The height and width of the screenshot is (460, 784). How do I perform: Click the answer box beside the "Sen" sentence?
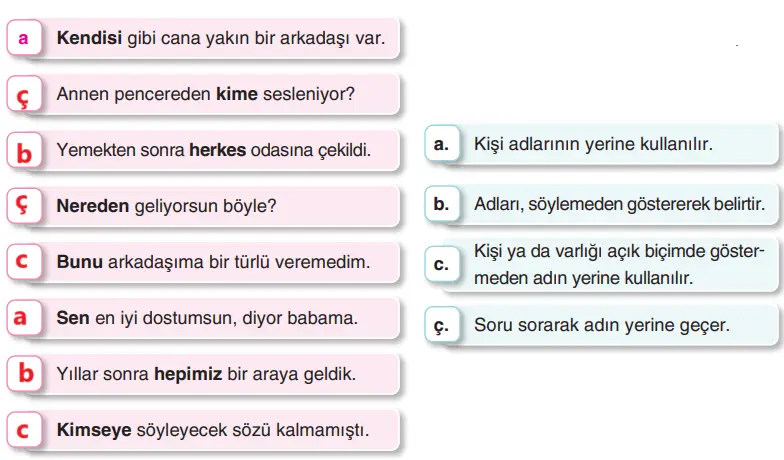(23, 318)
